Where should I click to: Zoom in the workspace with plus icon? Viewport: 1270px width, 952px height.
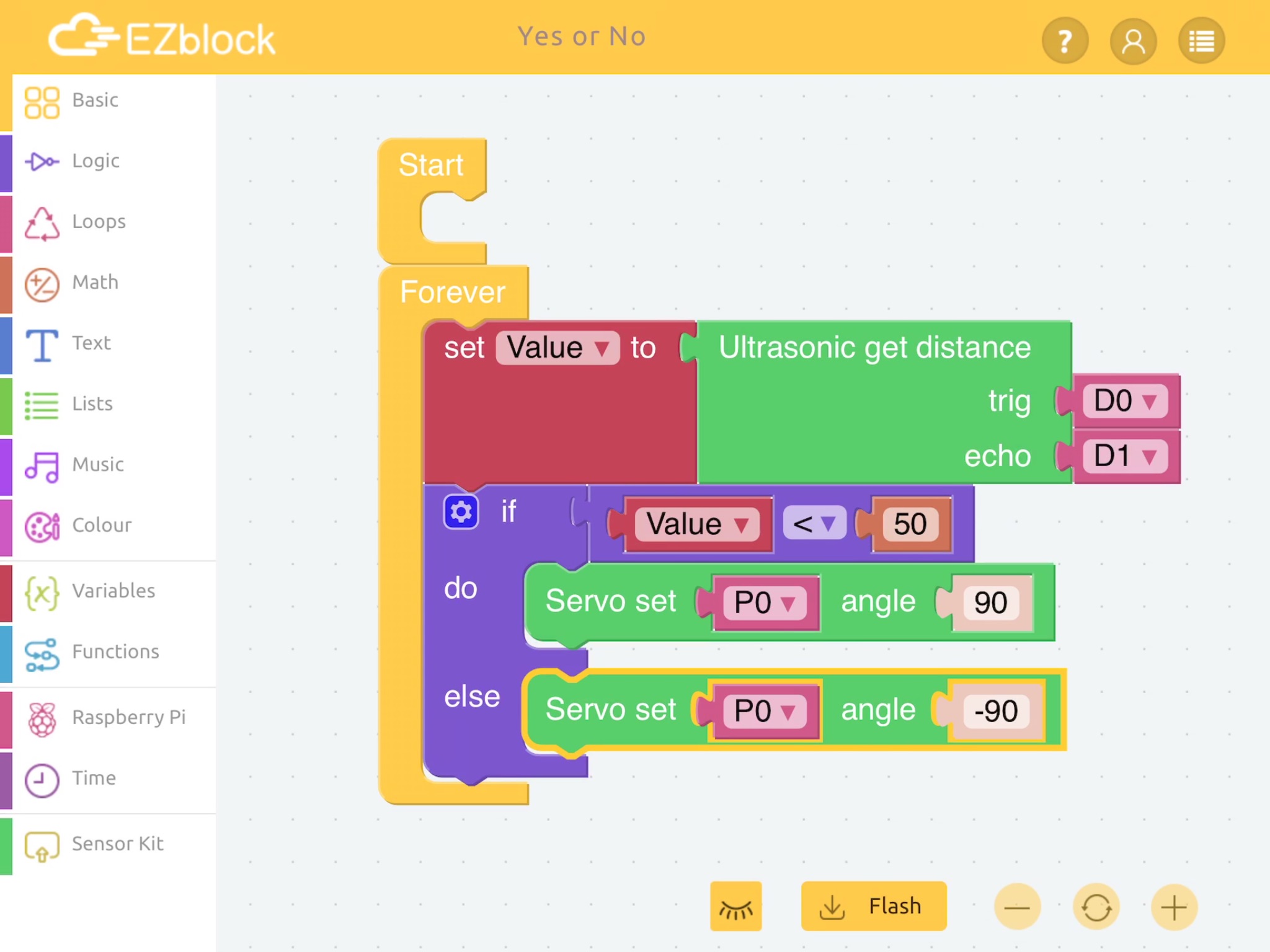point(1174,908)
